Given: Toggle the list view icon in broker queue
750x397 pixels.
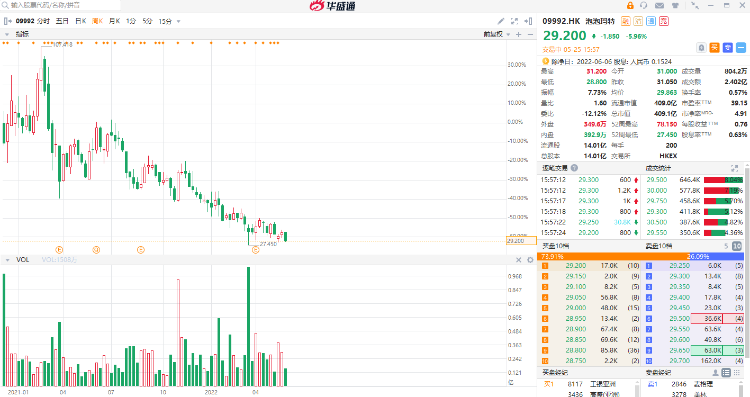Looking at the screenshot, I should point(726,373).
